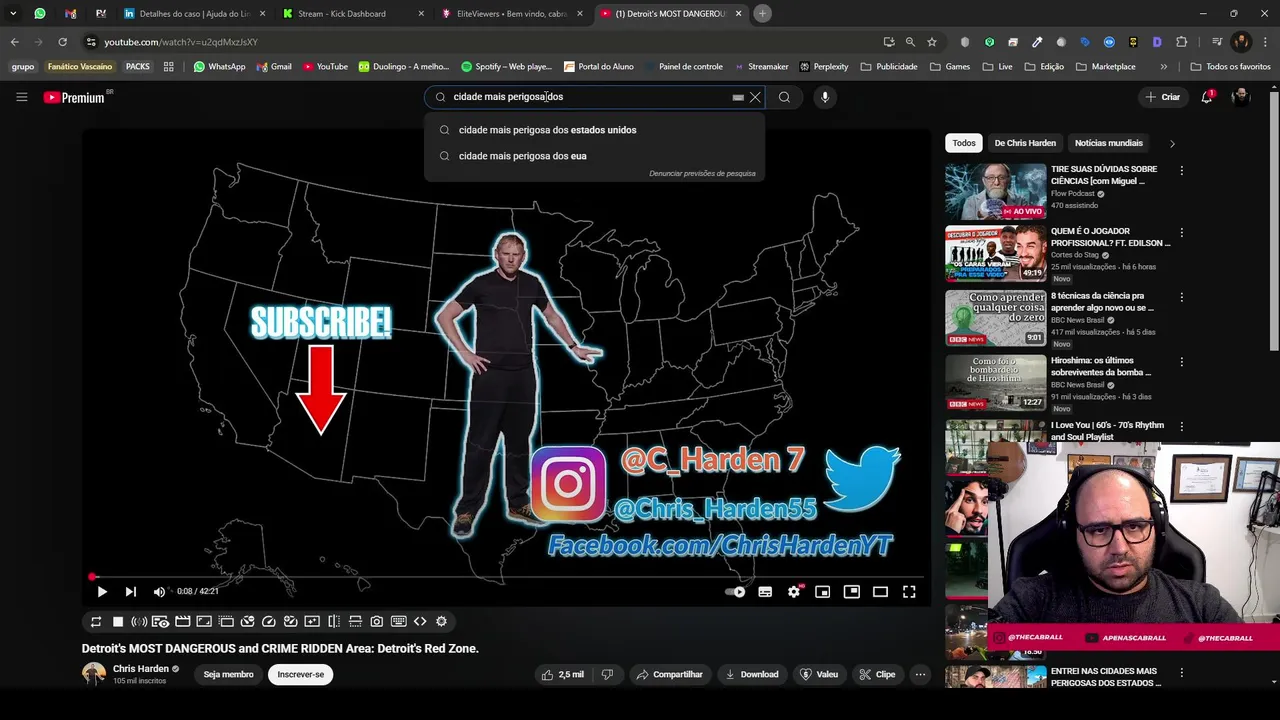Click the Seja membro button
1280x720 pixels.
pyautogui.click(x=229, y=674)
